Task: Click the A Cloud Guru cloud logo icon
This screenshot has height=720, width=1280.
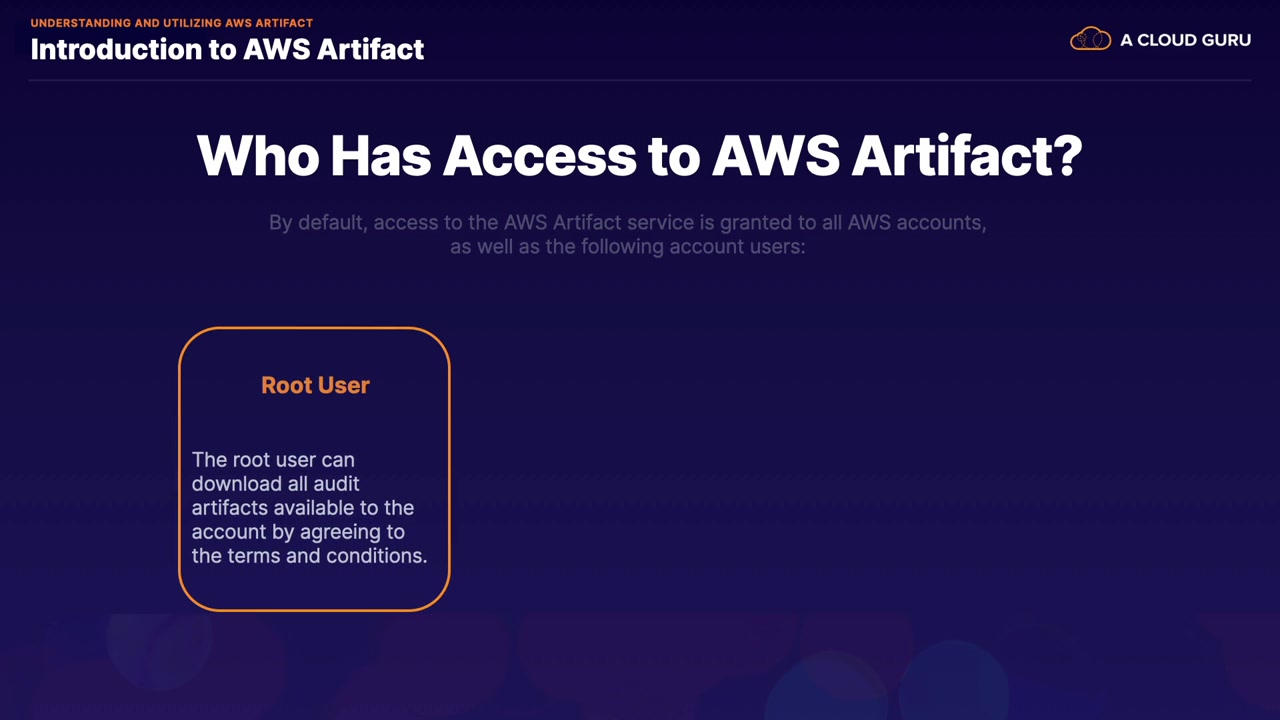Action: pyautogui.click(x=1090, y=40)
